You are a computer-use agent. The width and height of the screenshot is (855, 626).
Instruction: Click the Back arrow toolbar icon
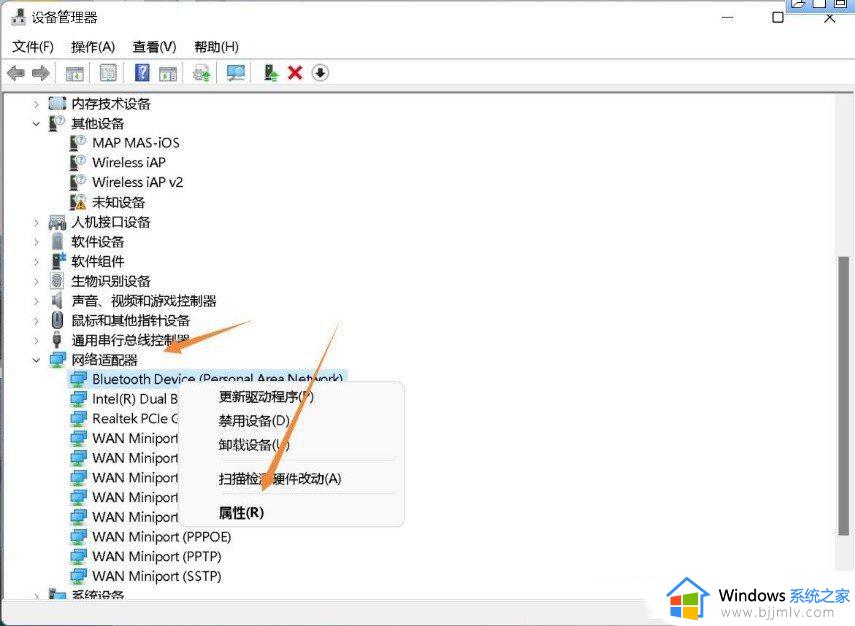coord(16,73)
